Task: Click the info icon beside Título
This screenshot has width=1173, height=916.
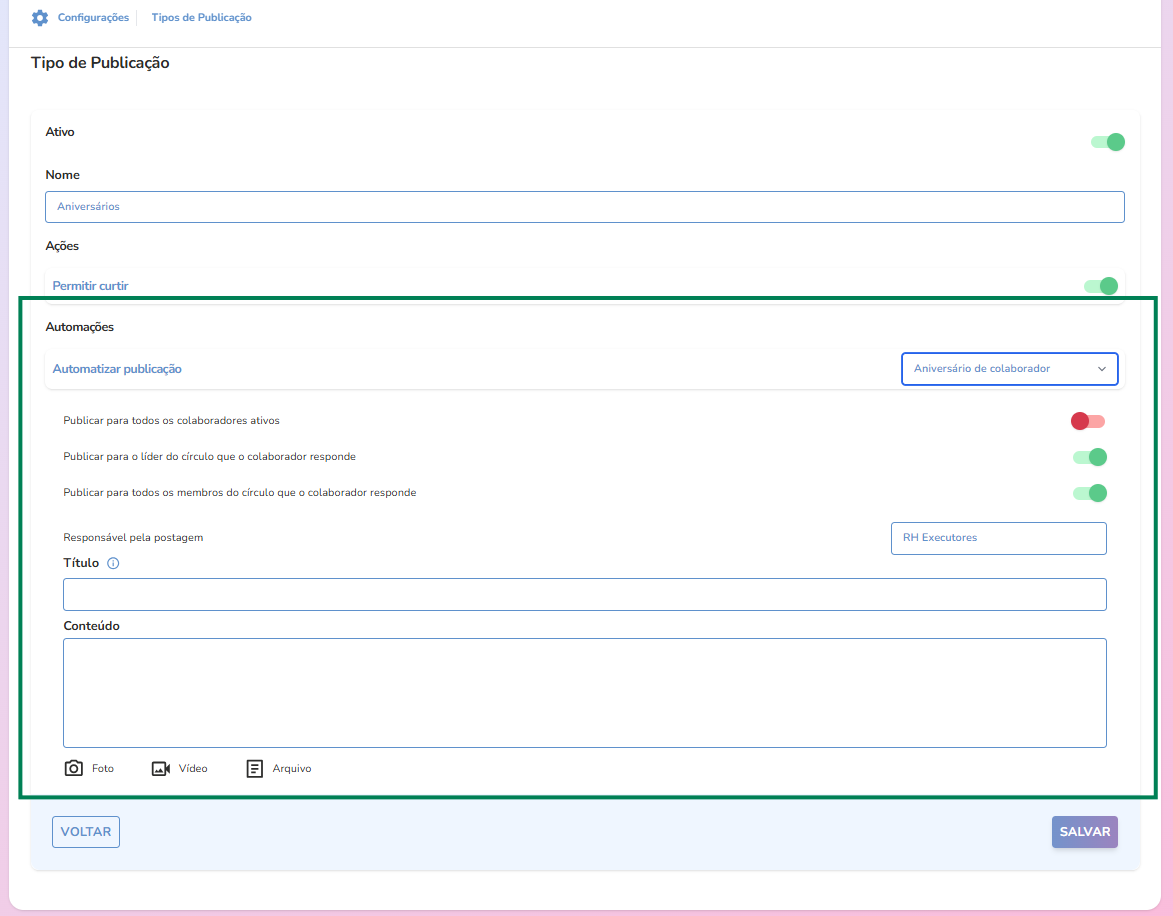Action: coord(113,563)
